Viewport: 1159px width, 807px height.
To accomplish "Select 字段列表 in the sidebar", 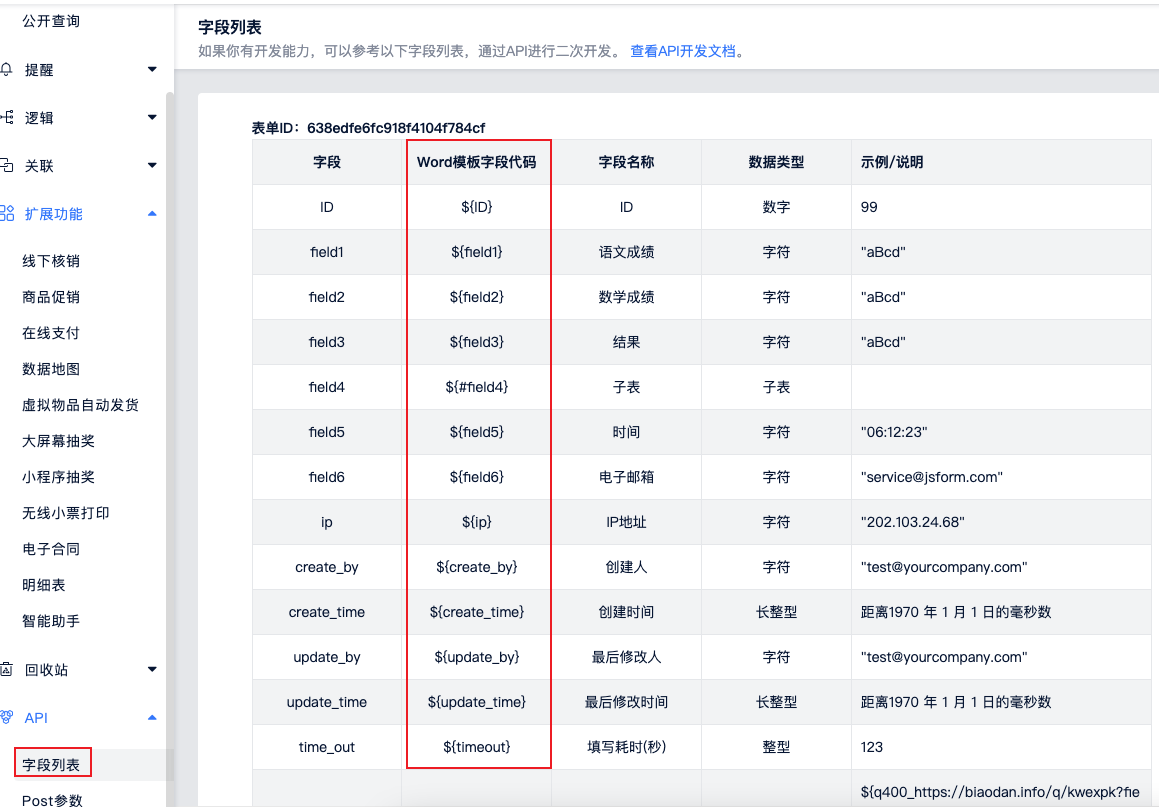I will coord(53,765).
